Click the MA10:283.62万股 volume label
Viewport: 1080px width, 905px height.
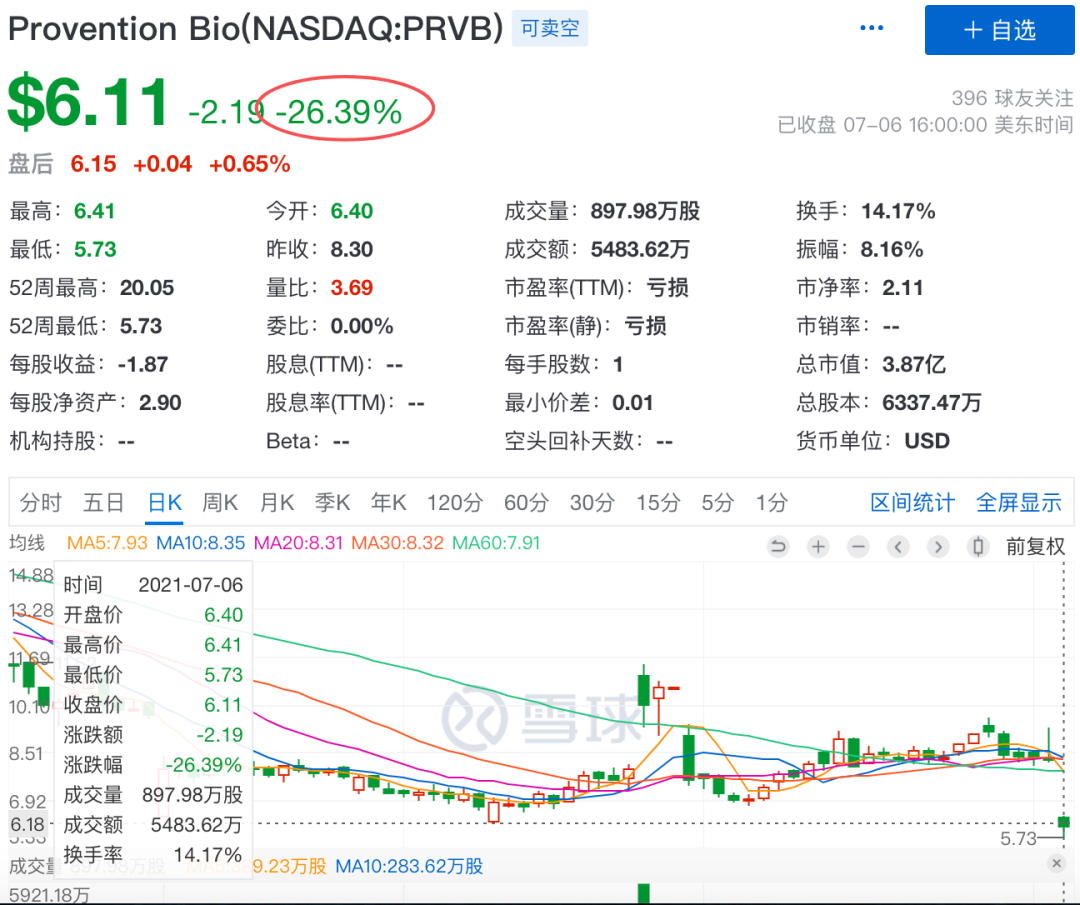coord(409,866)
